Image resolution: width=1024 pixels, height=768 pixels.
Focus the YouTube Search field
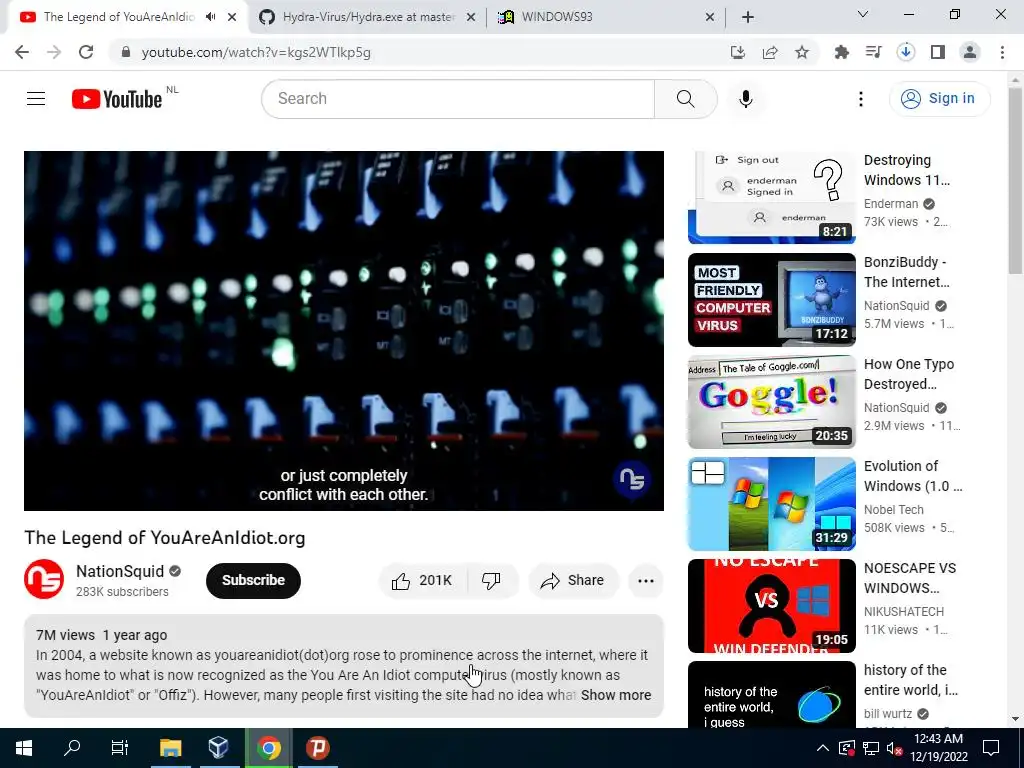458,99
